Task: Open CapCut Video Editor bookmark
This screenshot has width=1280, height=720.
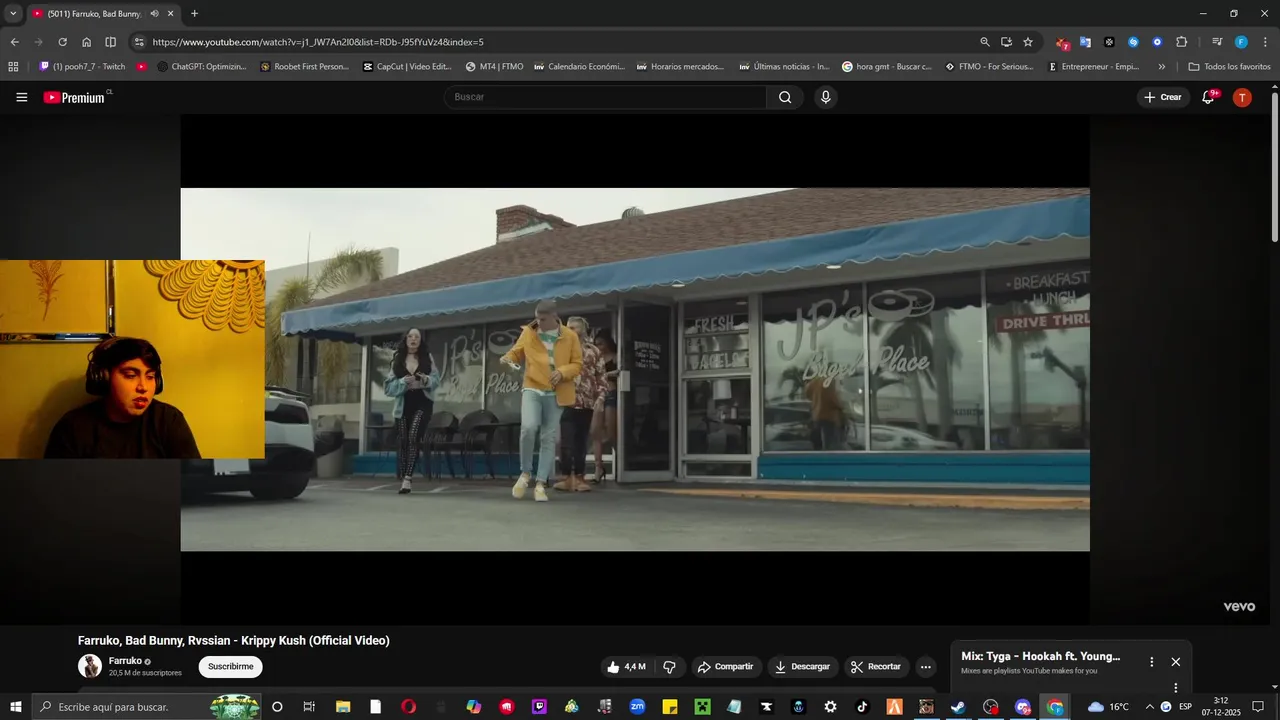Action: point(407,67)
